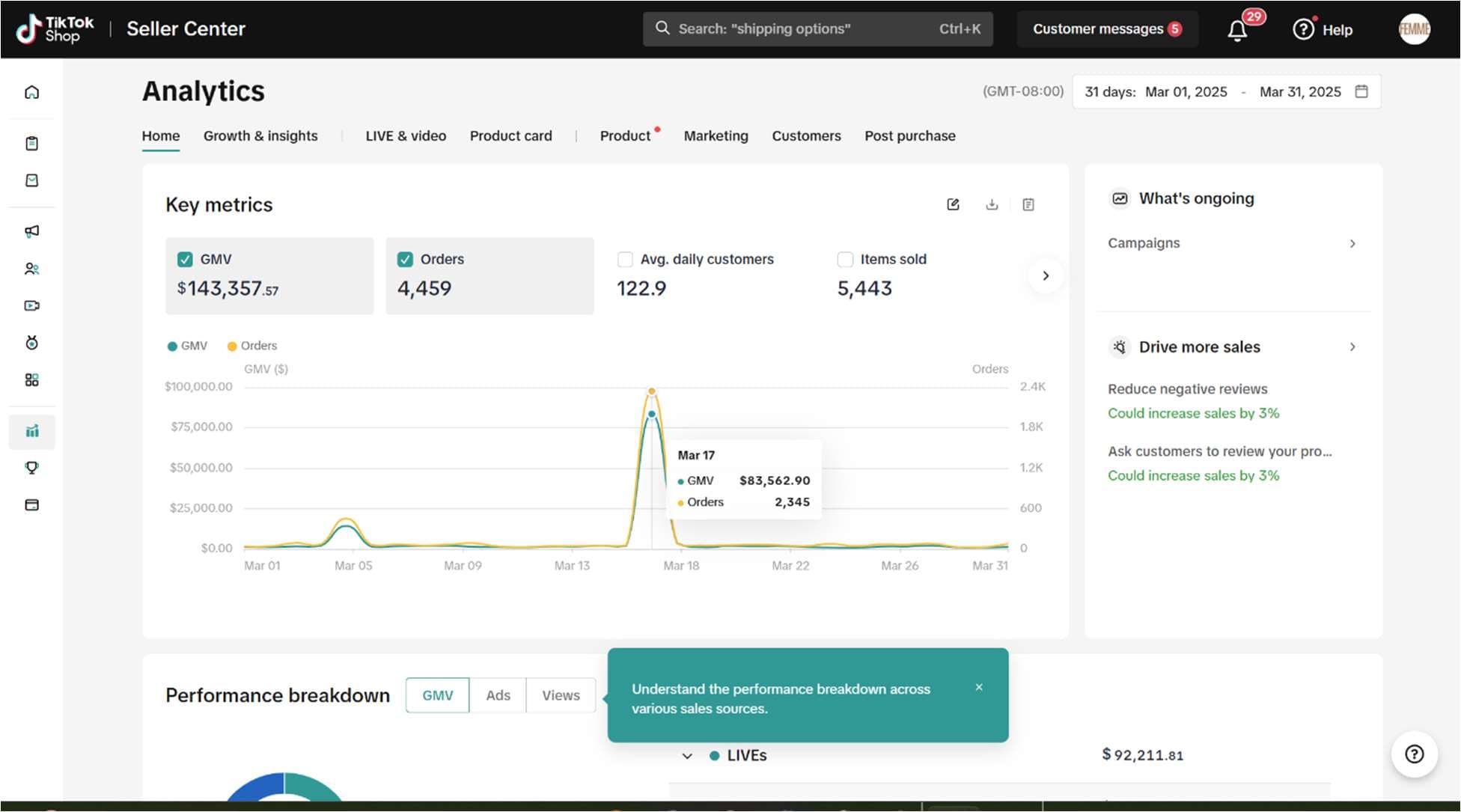Click the floating help question mark button
The image size is (1461, 812).
click(x=1414, y=754)
